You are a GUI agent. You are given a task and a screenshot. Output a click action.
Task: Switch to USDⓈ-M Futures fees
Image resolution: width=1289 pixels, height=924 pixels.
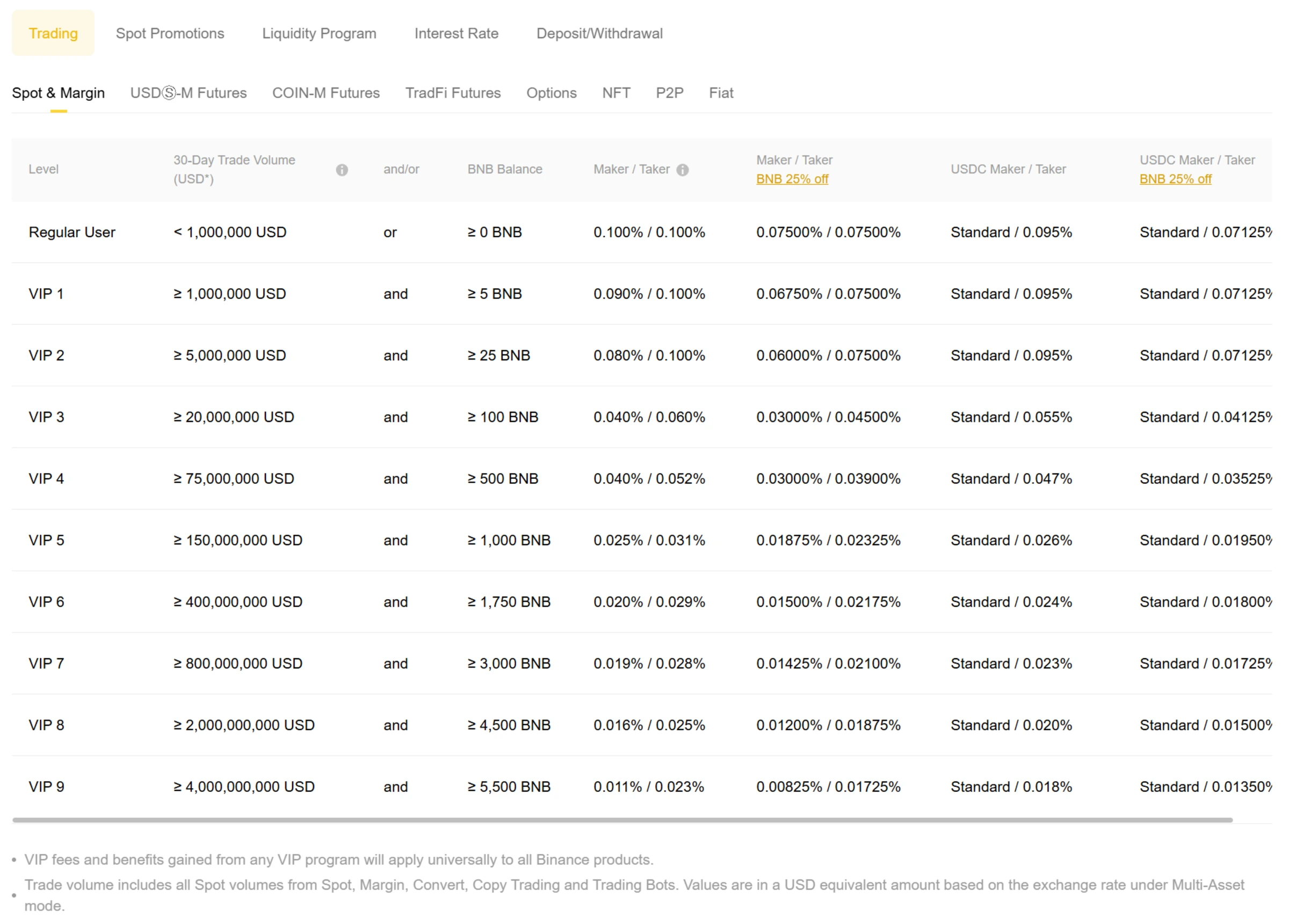click(x=188, y=93)
